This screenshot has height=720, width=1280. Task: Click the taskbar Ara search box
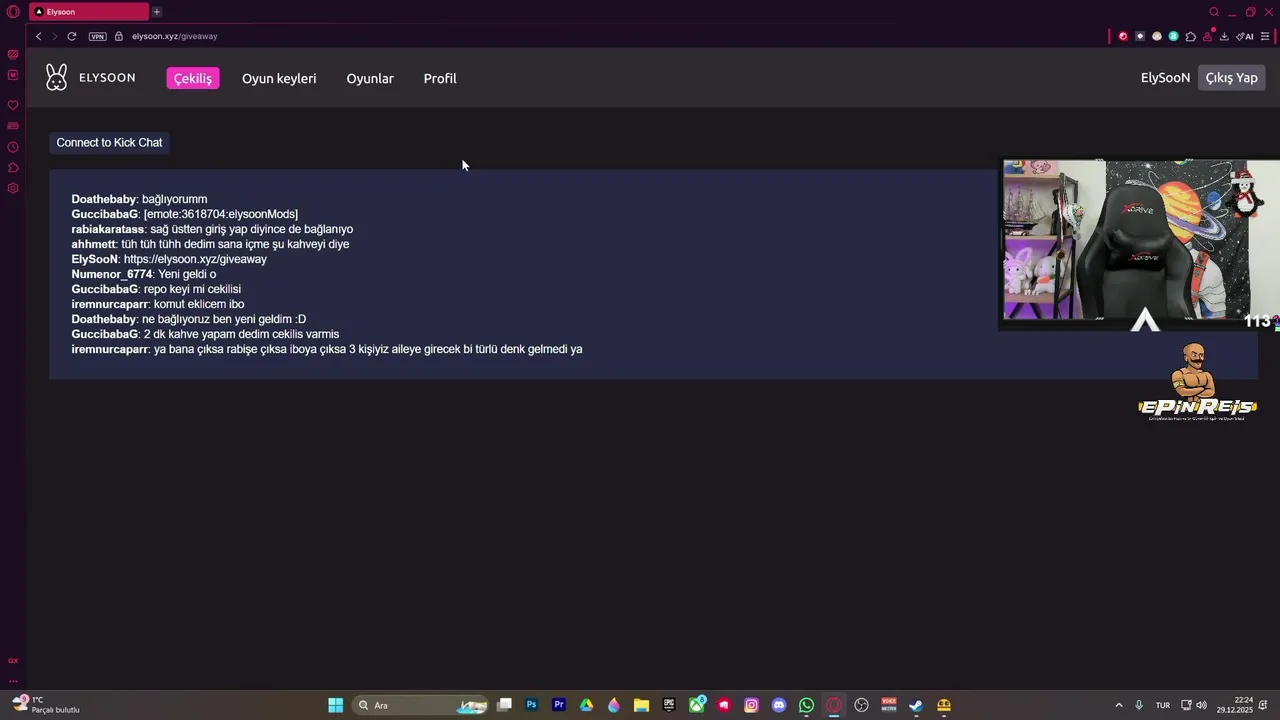point(420,705)
